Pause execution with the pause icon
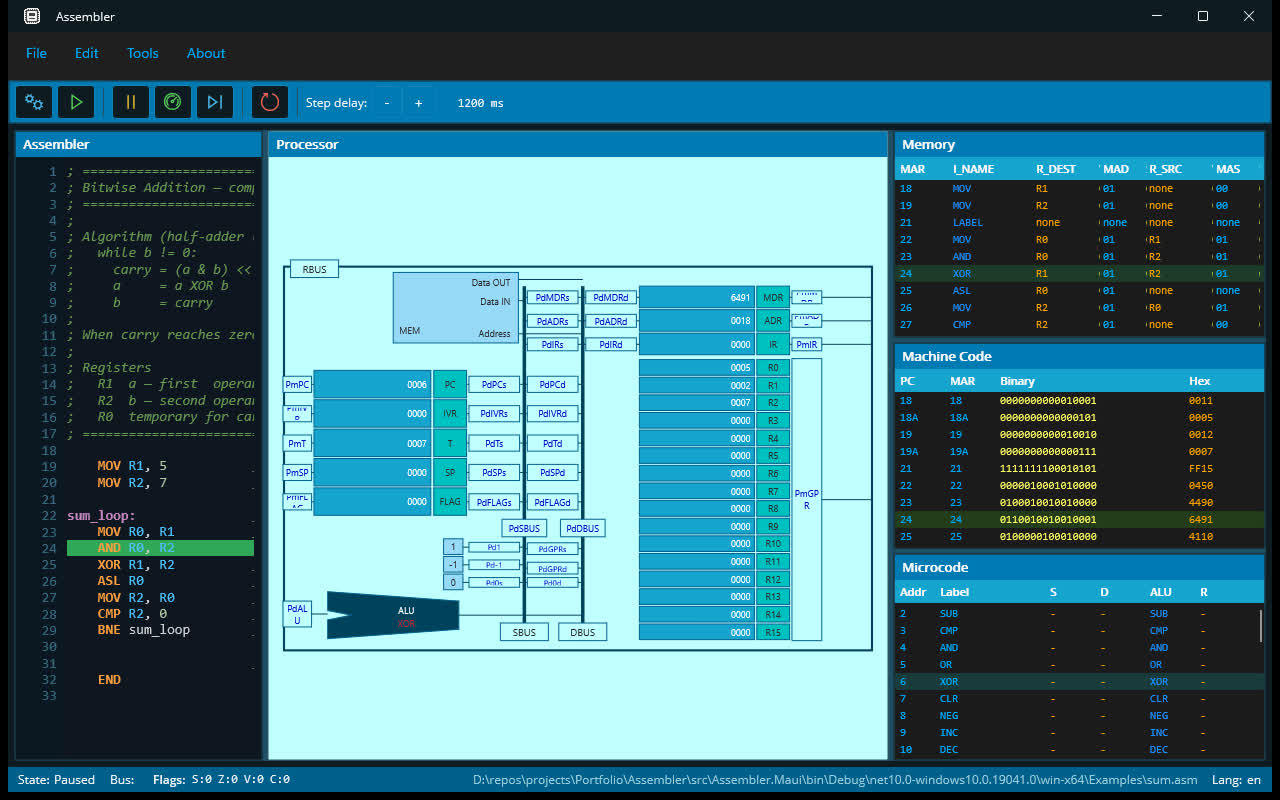Viewport: 1280px width, 800px height. point(131,102)
